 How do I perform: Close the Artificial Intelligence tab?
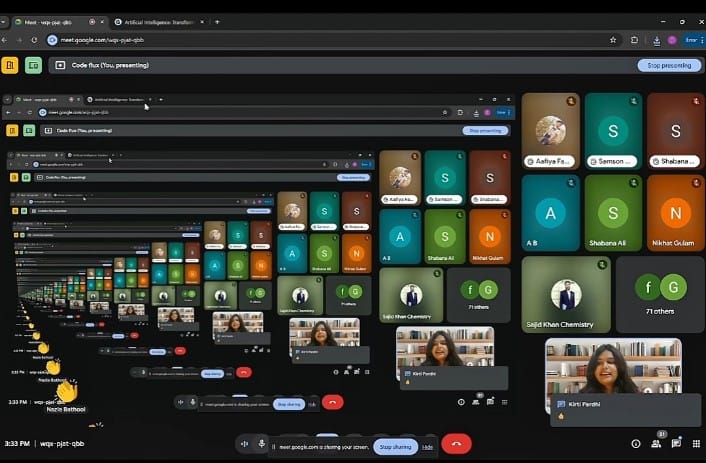tap(202, 22)
